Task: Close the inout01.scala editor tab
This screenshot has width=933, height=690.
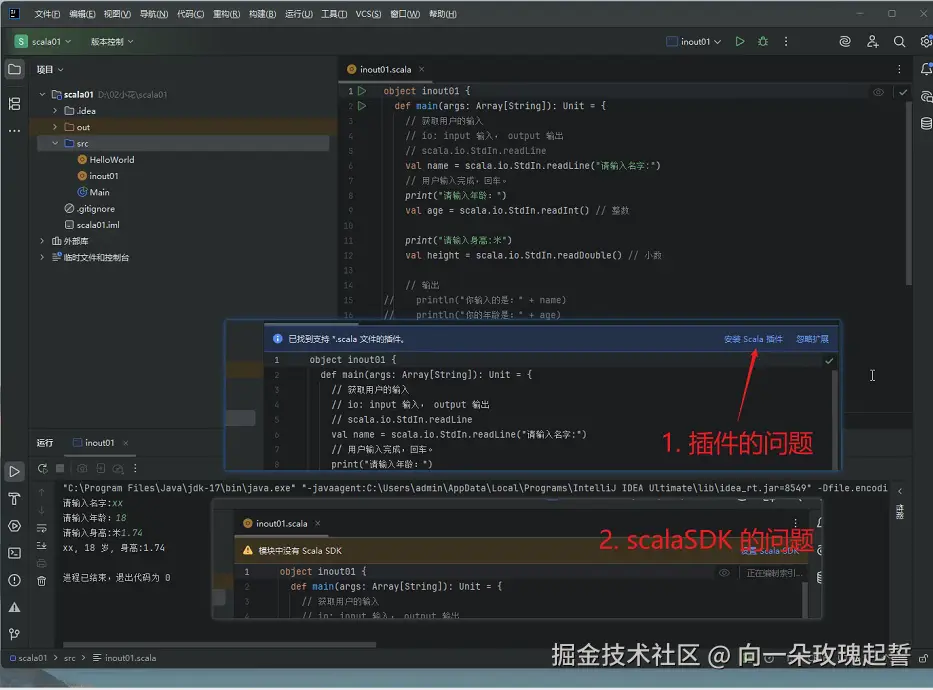Action: (x=421, y=70)
